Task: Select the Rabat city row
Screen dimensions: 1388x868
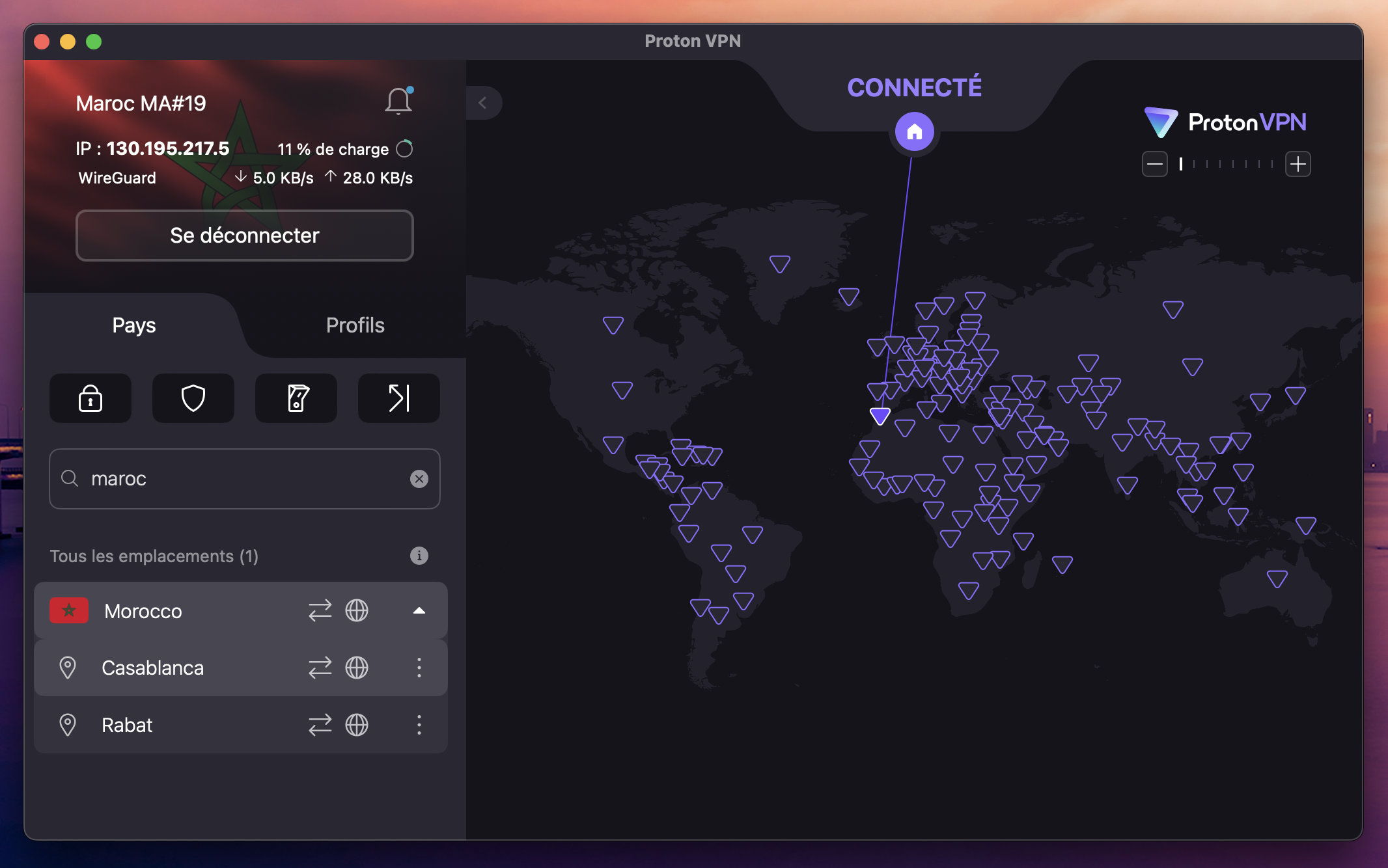Action: pos(241,725)
